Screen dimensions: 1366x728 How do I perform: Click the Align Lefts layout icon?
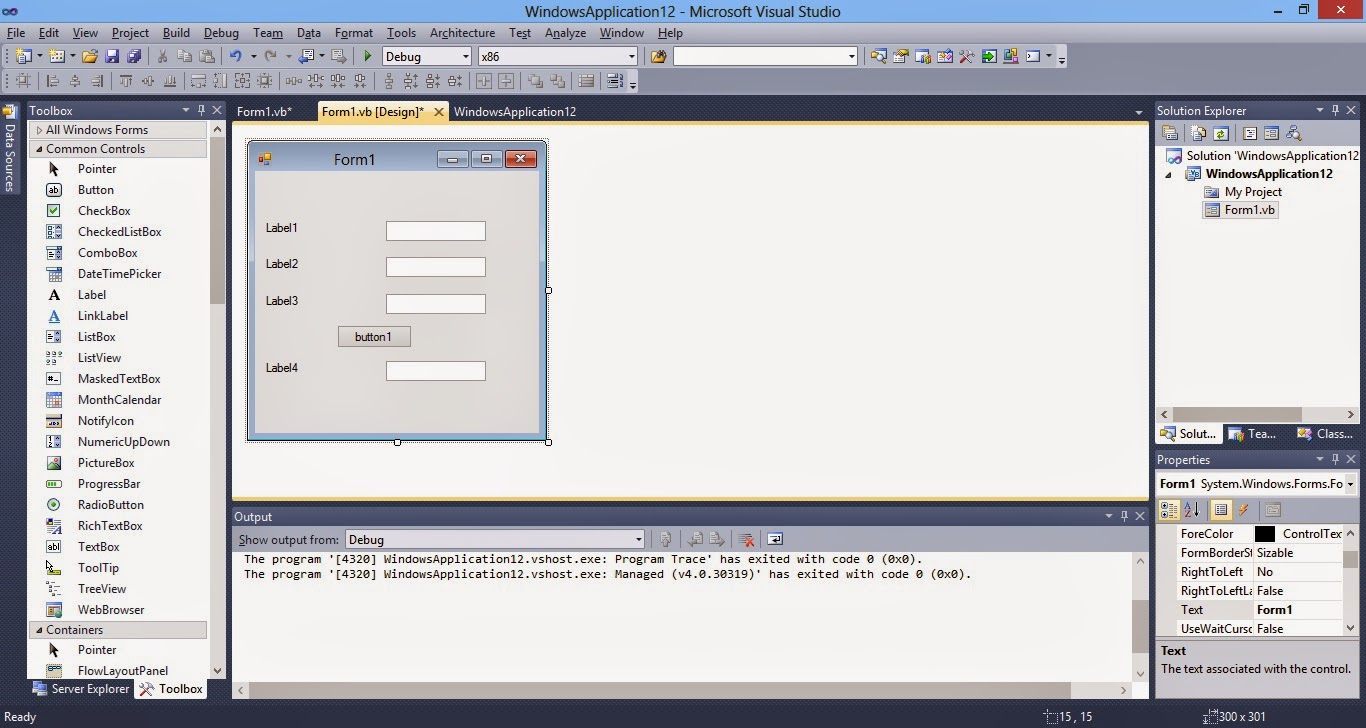[53, 81]
